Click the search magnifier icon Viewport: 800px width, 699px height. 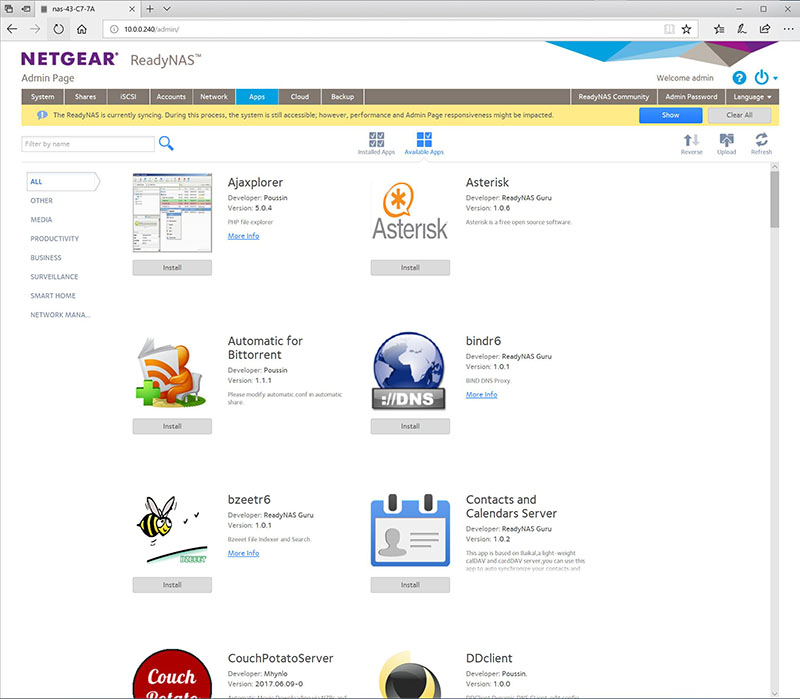pos(166,143)
